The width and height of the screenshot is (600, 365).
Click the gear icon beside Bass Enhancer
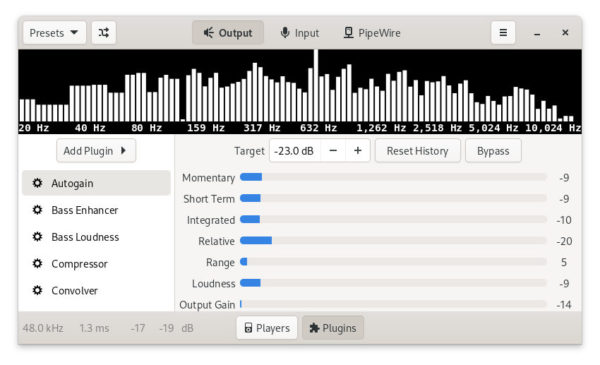point(38,210)
